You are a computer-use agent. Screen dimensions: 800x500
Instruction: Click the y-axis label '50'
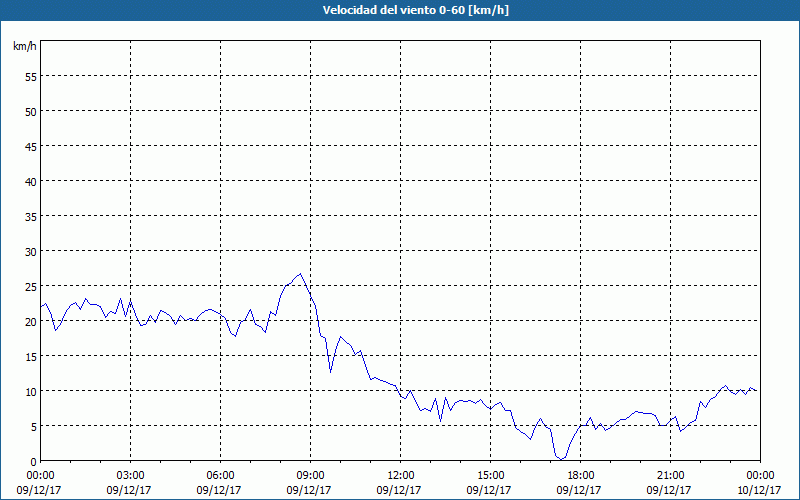pyautogui.click(x=31, y=112)
